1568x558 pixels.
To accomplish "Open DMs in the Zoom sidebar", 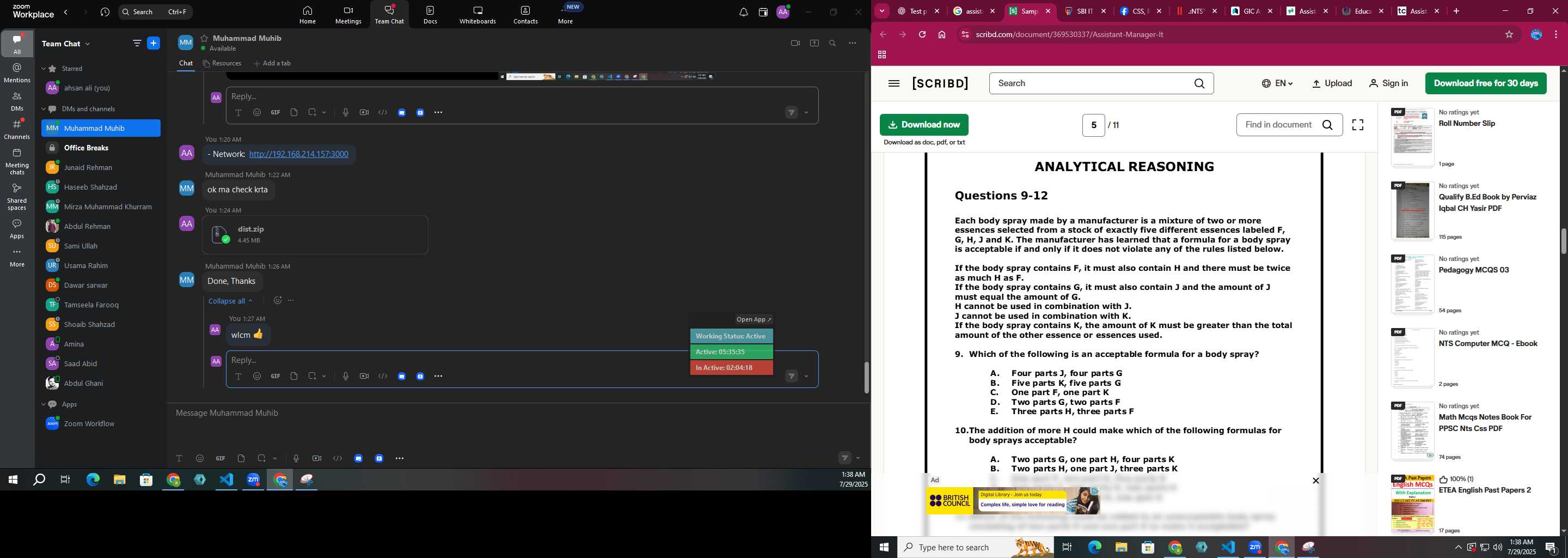I will coord(17,102).
